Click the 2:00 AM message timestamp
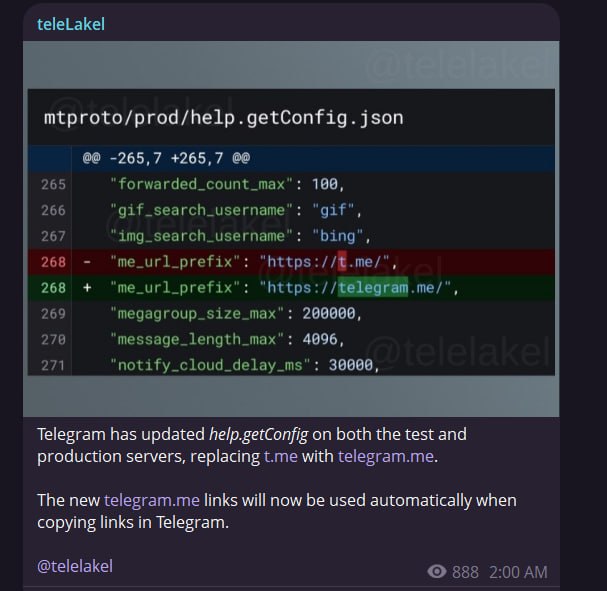 tap(518, 572)
